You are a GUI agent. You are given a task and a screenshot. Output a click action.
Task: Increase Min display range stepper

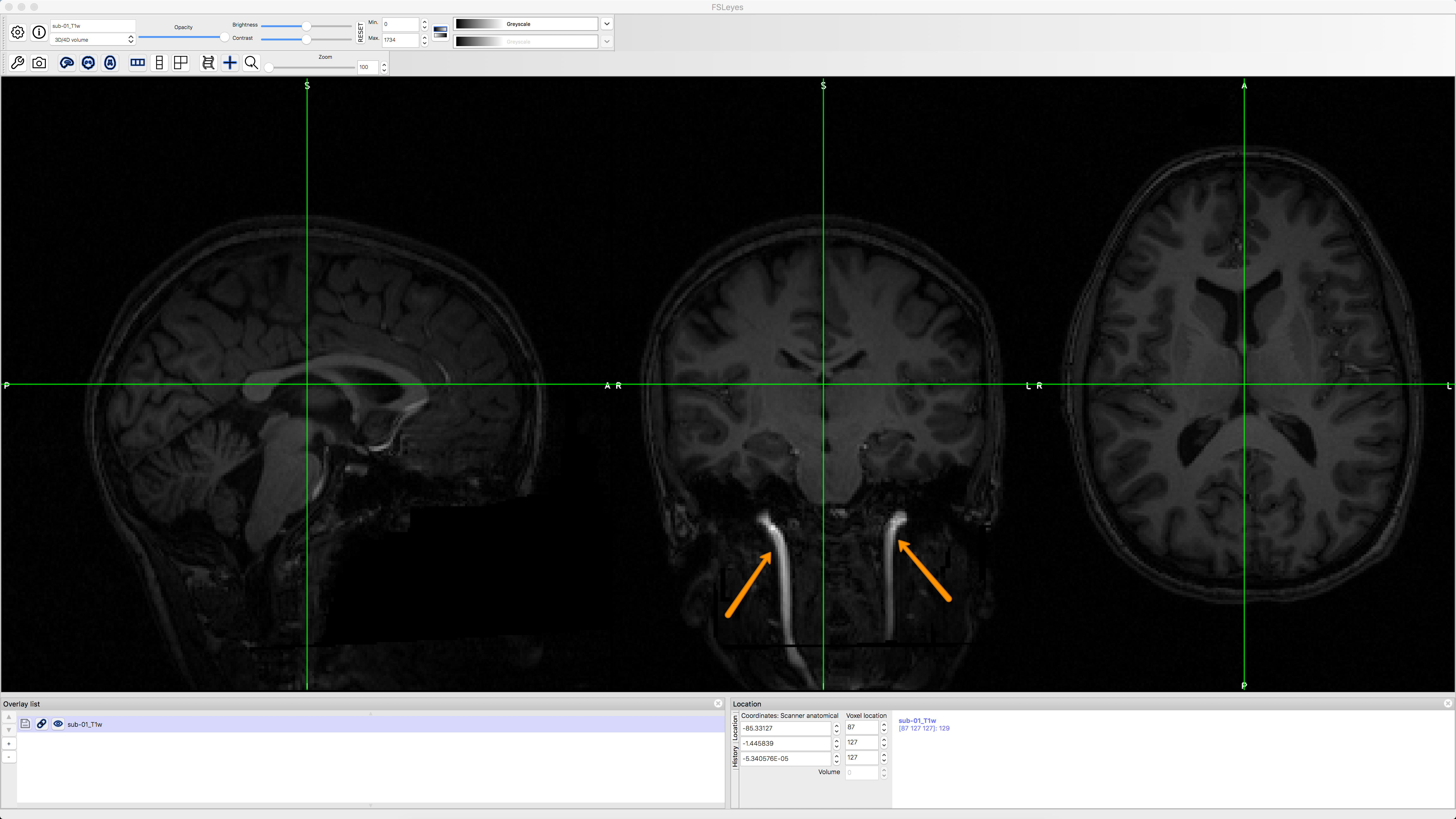click(x=424, y=21)
